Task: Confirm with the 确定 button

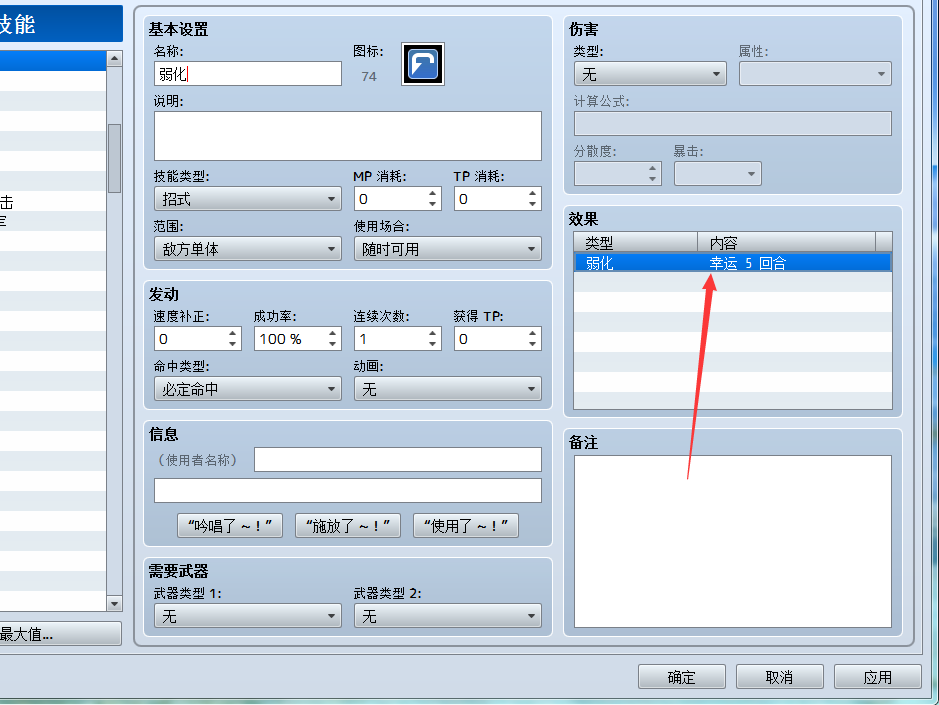Action: (x=681, y=677)
